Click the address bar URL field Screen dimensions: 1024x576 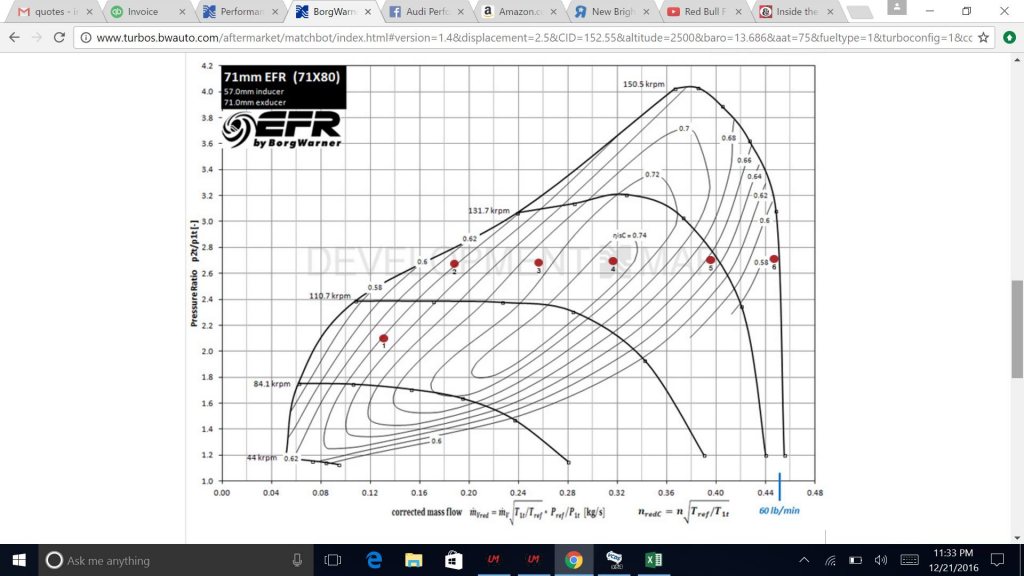coord(534,38)
